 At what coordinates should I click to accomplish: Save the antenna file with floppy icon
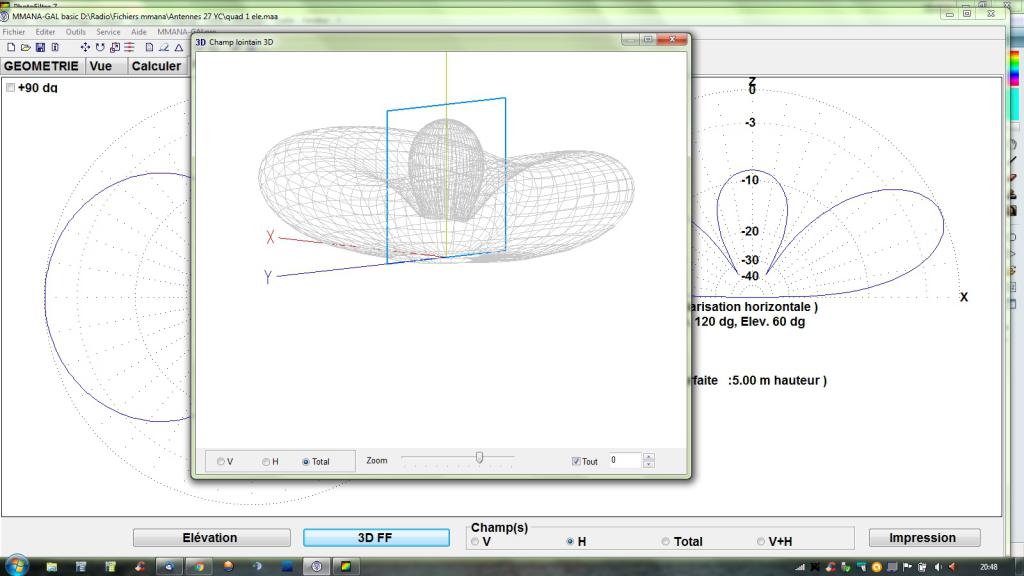[40, 48]
